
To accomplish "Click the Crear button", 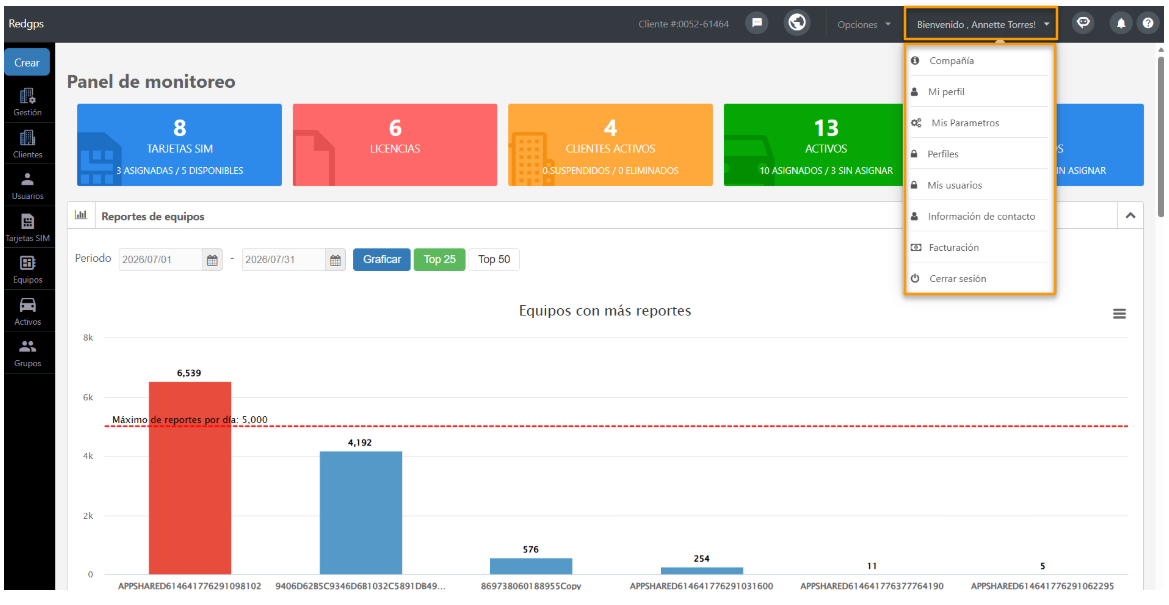I will [27, 63].
